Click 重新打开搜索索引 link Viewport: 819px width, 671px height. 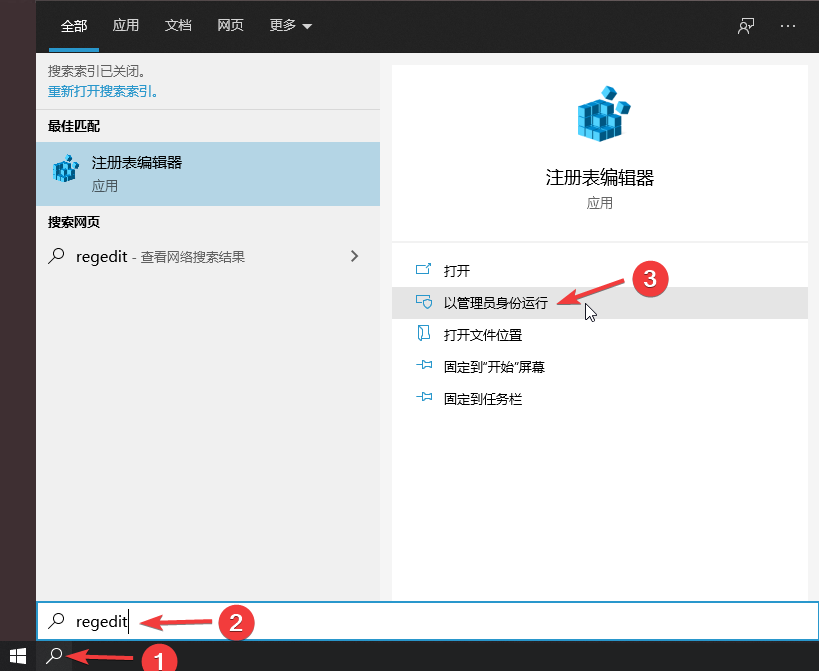102,91
